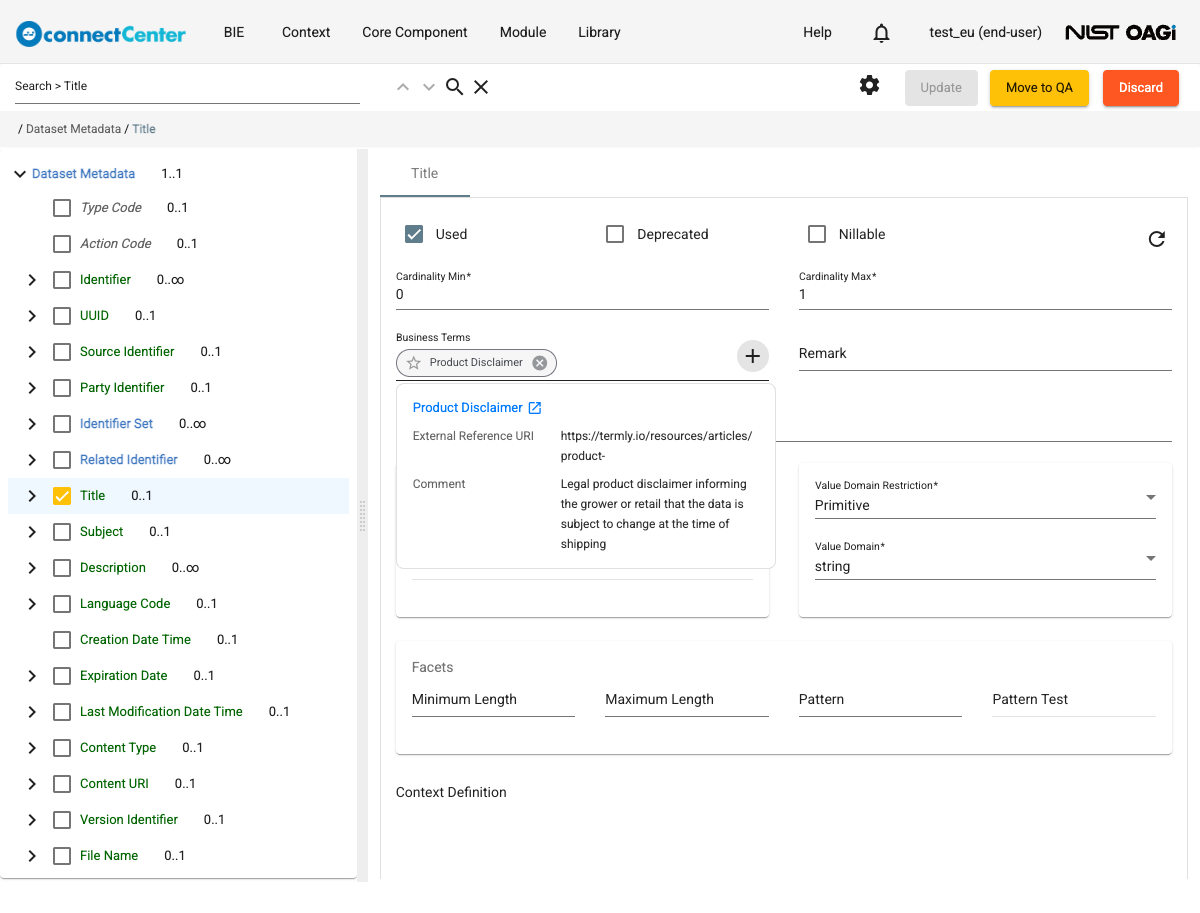The width and height of the screenshot is (1200, 913).
Task: Click the Remark input field
Action: coord(985,354)
